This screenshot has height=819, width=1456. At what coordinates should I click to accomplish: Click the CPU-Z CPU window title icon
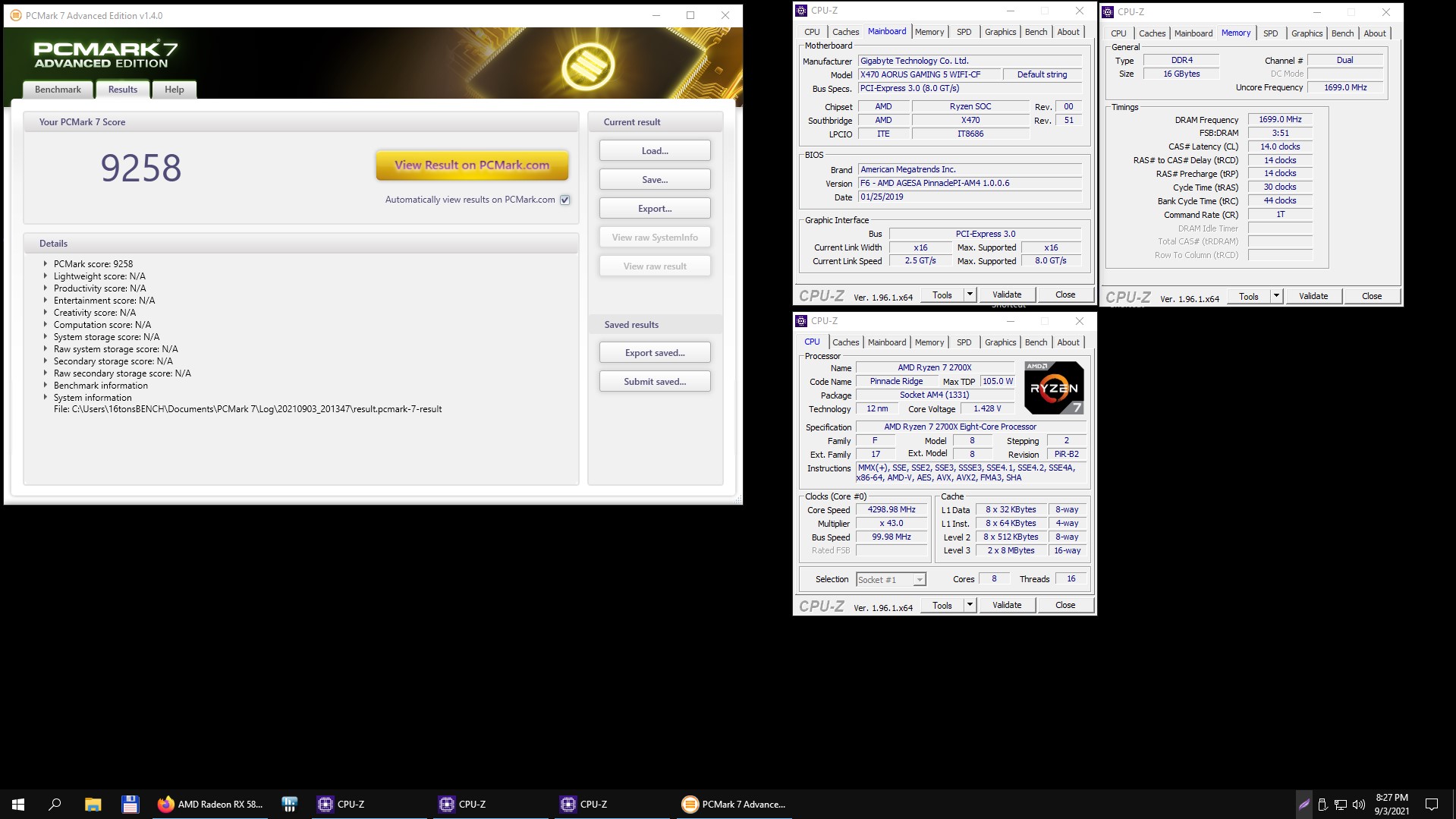click(x=801, y=321)
